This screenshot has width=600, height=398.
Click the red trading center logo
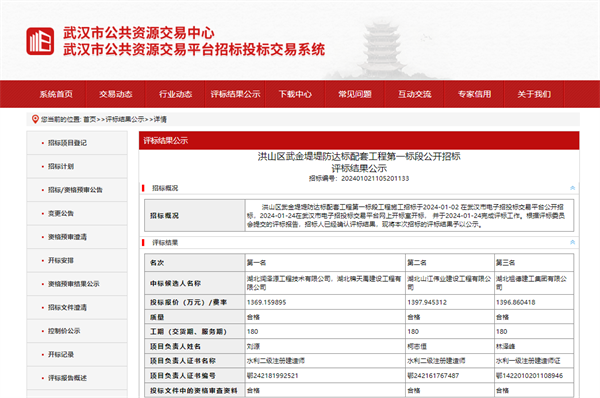coord(40,41)
